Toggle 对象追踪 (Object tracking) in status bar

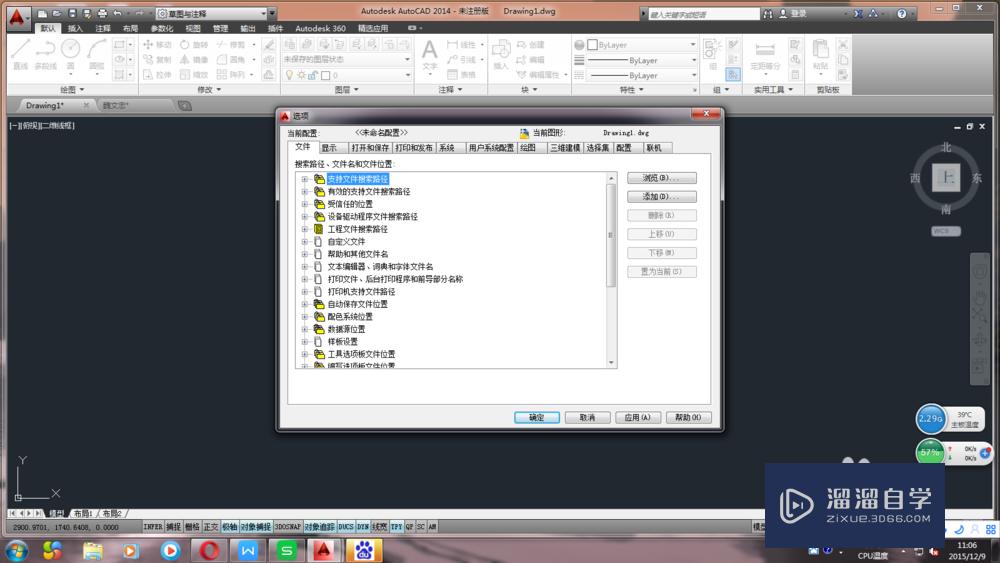coord(320,527)
